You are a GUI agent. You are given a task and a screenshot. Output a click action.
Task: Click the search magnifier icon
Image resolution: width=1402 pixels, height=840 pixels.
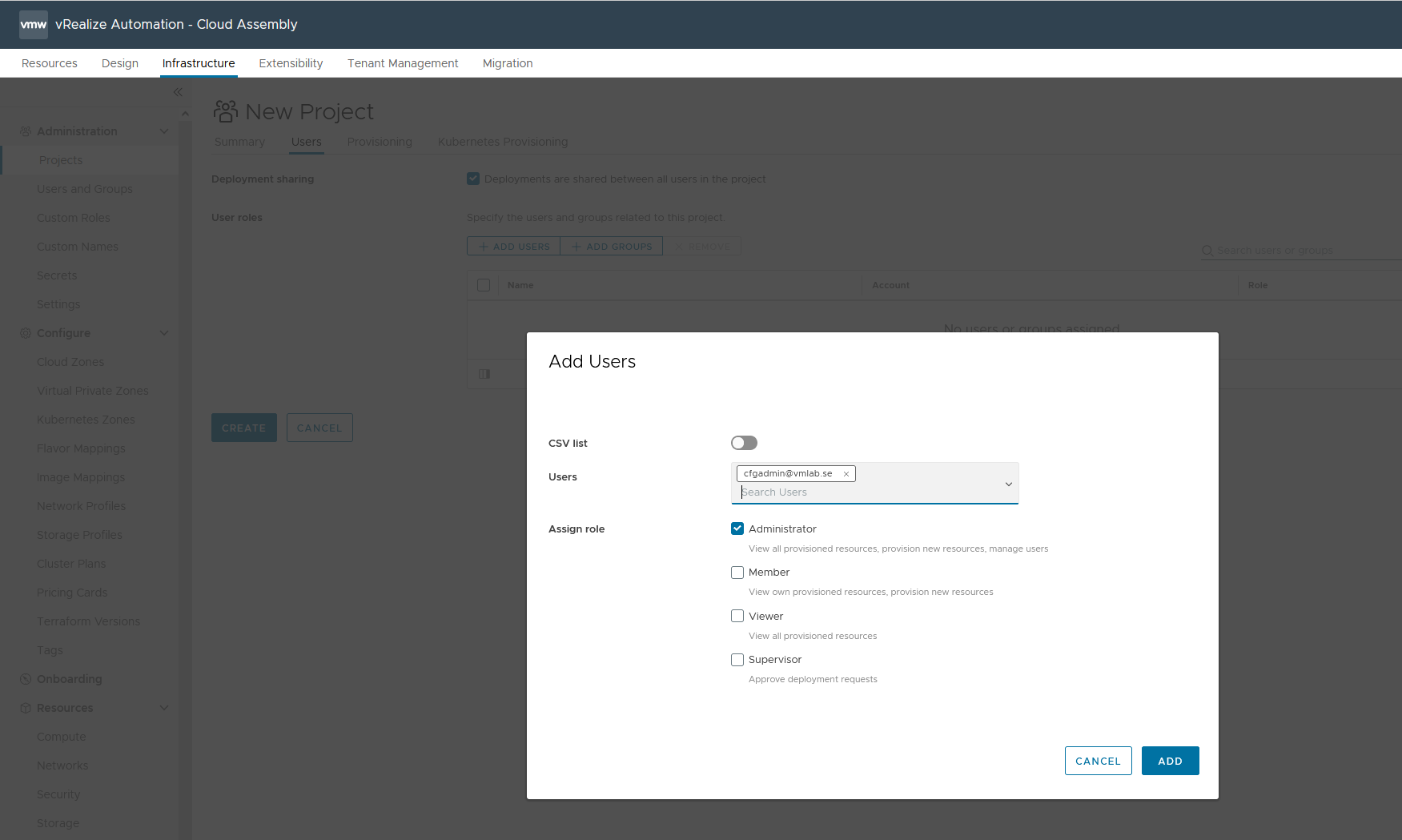[x=1207, y=251]
